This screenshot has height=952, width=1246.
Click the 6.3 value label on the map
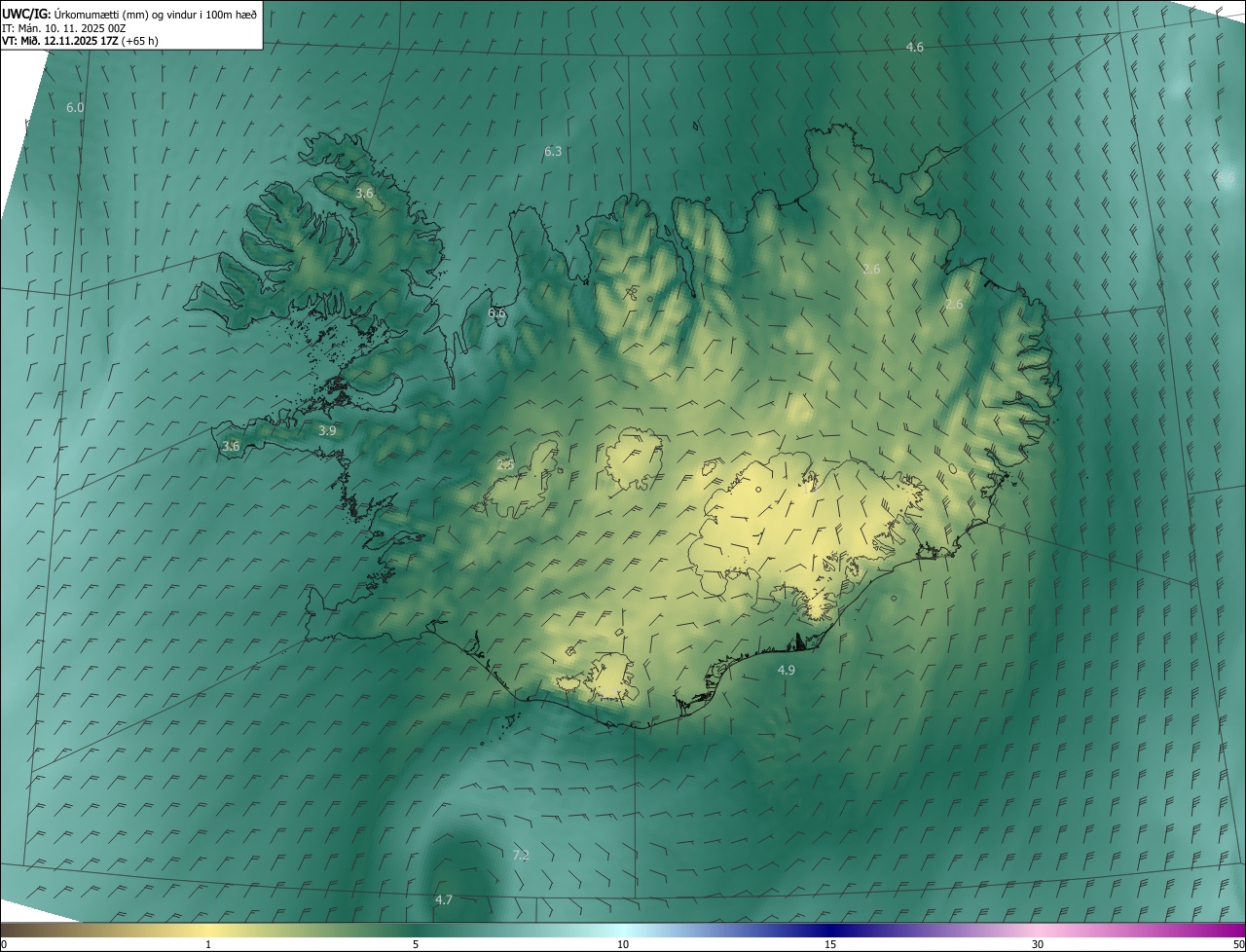click(x=553, y=152)
